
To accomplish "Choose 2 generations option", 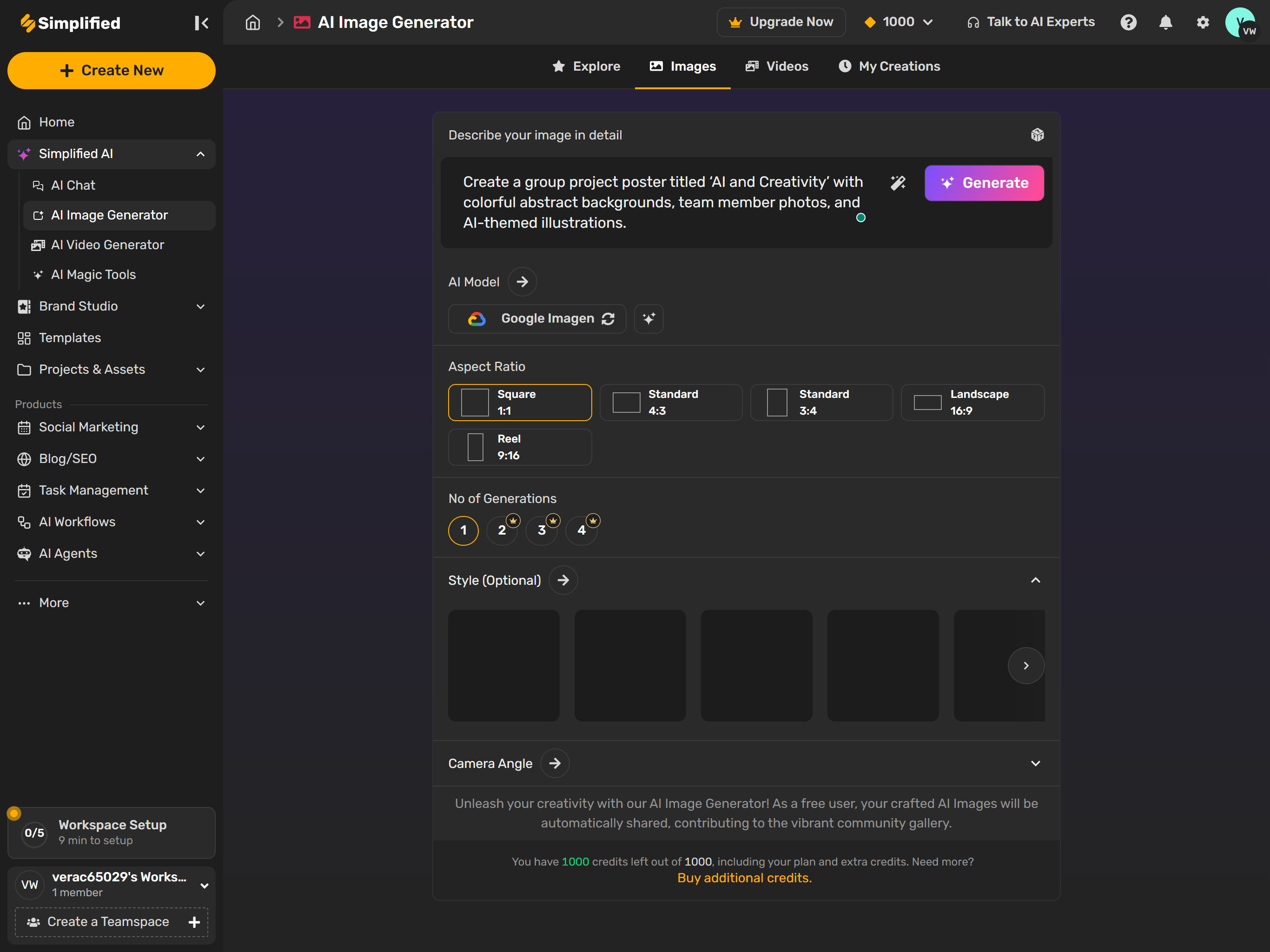I will coord(502,530).
